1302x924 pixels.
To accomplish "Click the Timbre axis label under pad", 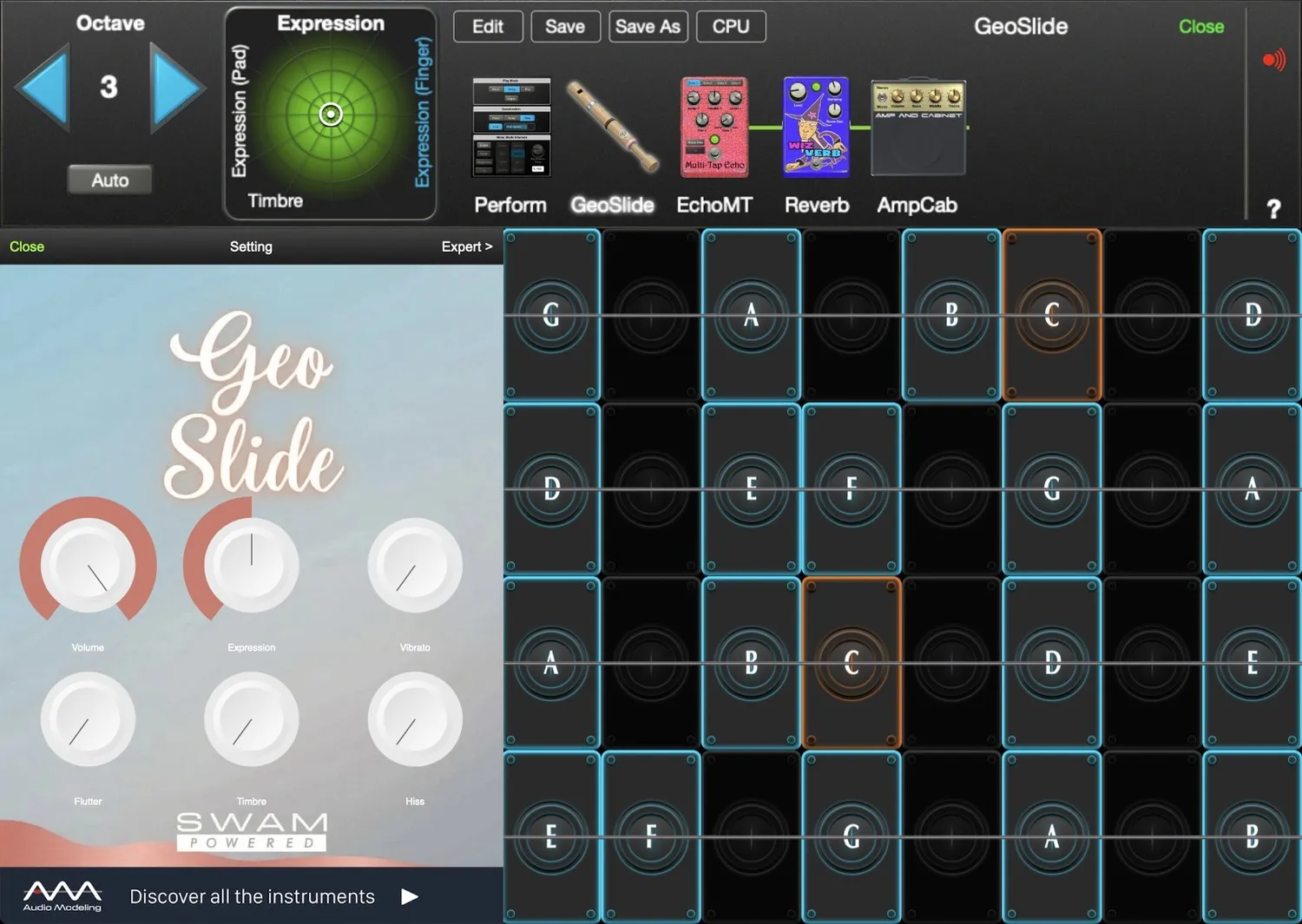I will click(x=275, y=200).
